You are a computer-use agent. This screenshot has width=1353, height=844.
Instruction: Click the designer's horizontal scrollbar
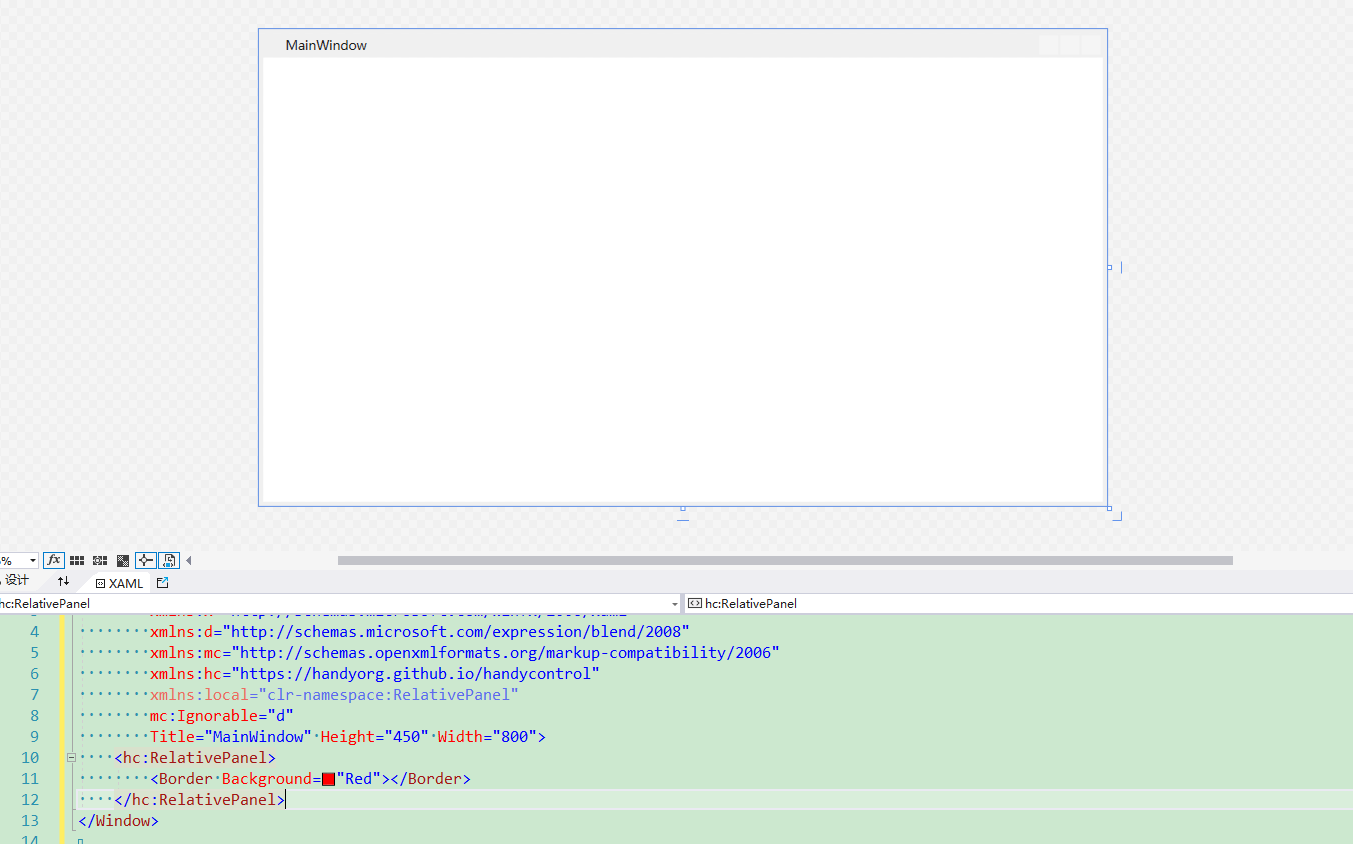click(x=785, y=560)
